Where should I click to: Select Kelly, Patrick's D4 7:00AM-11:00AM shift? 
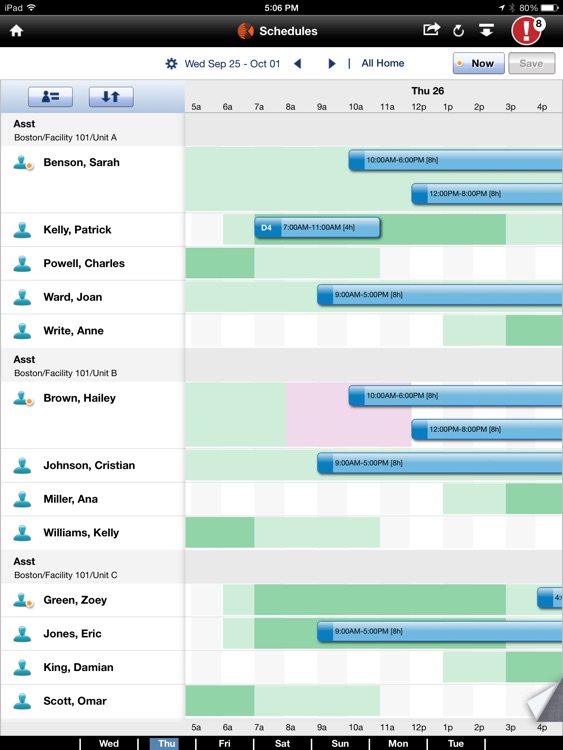point(318,228)
